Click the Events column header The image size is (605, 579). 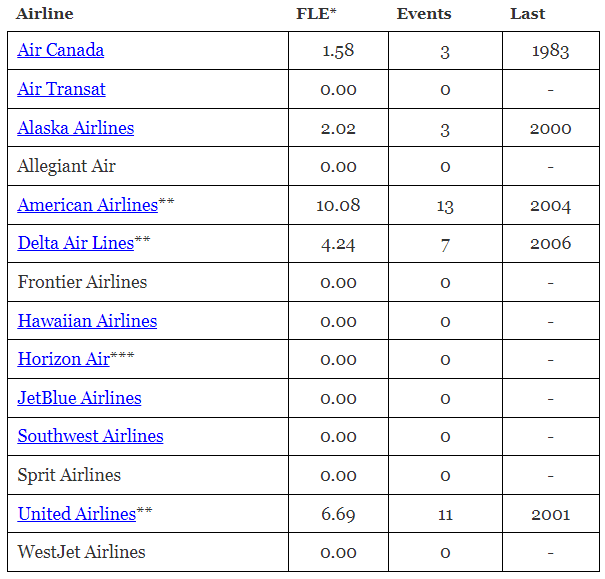click(424, 14)
